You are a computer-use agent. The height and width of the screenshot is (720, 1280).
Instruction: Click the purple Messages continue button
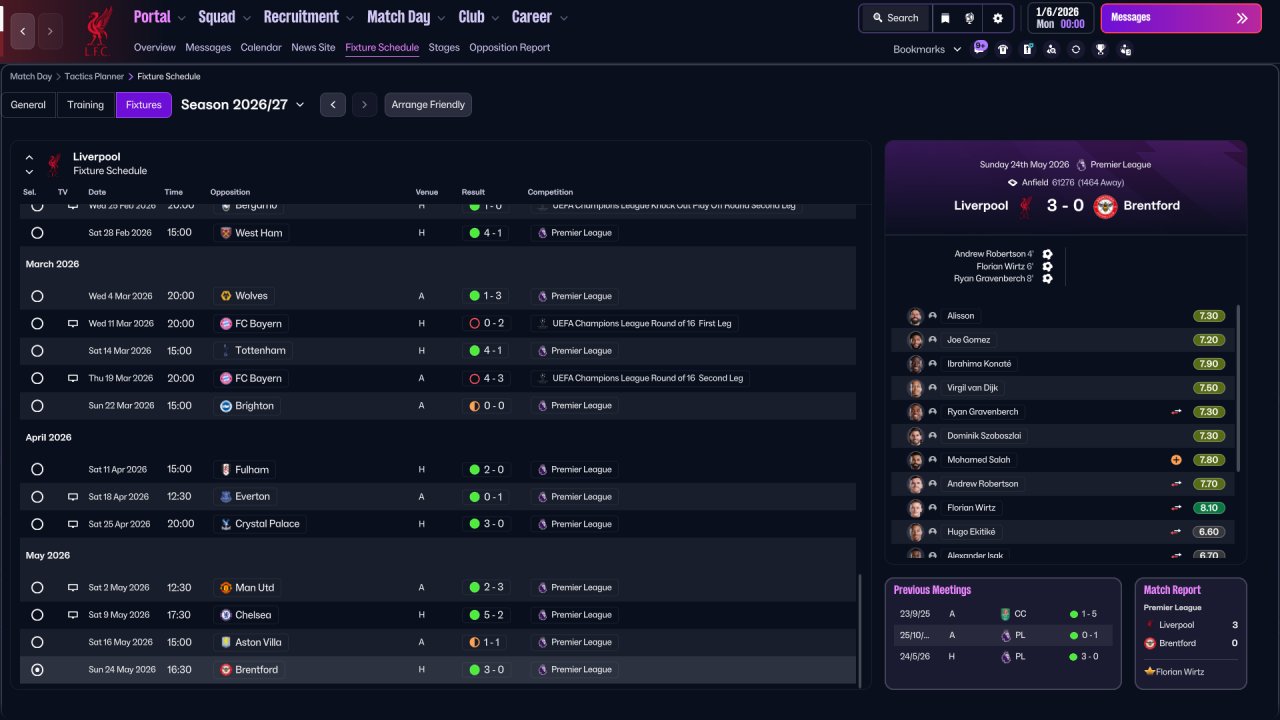tap(1180, 18)
